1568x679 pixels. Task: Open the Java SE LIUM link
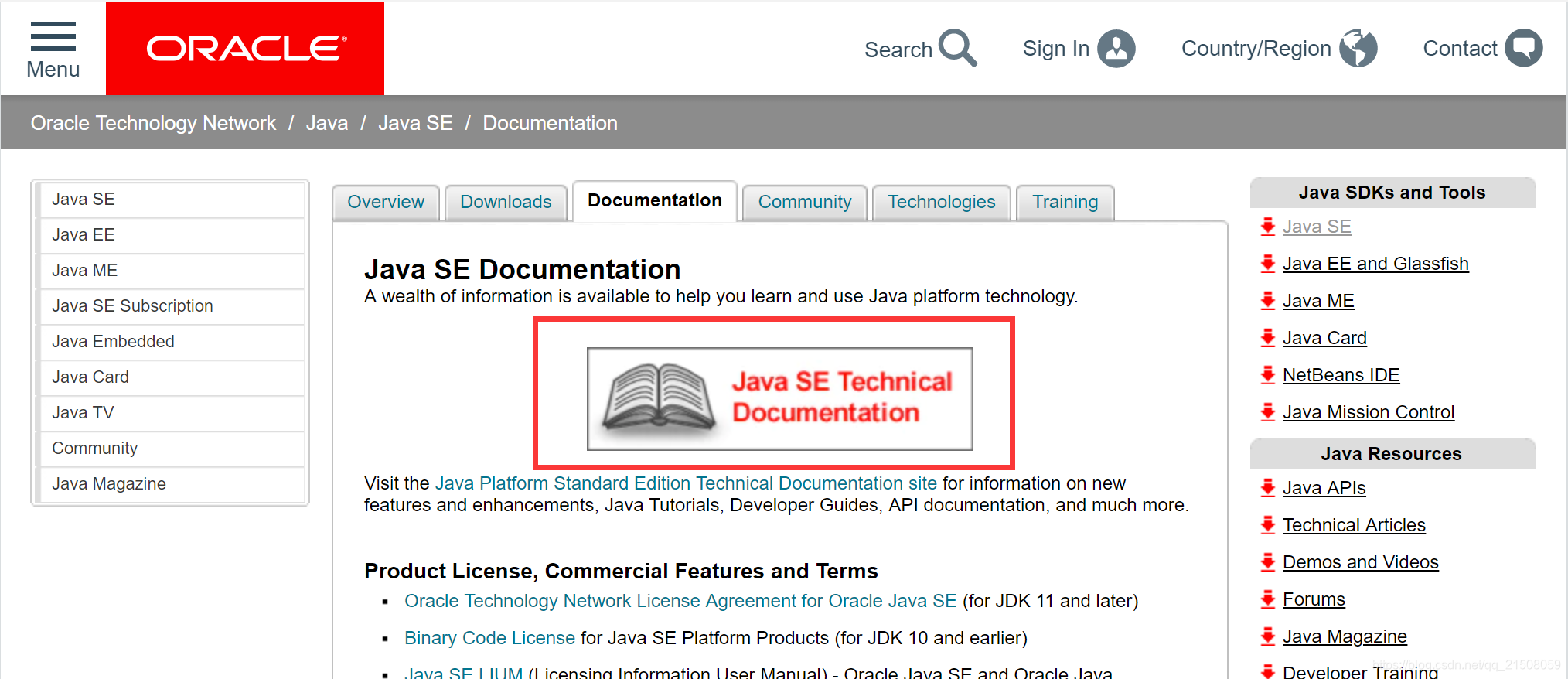coord(463,672)
